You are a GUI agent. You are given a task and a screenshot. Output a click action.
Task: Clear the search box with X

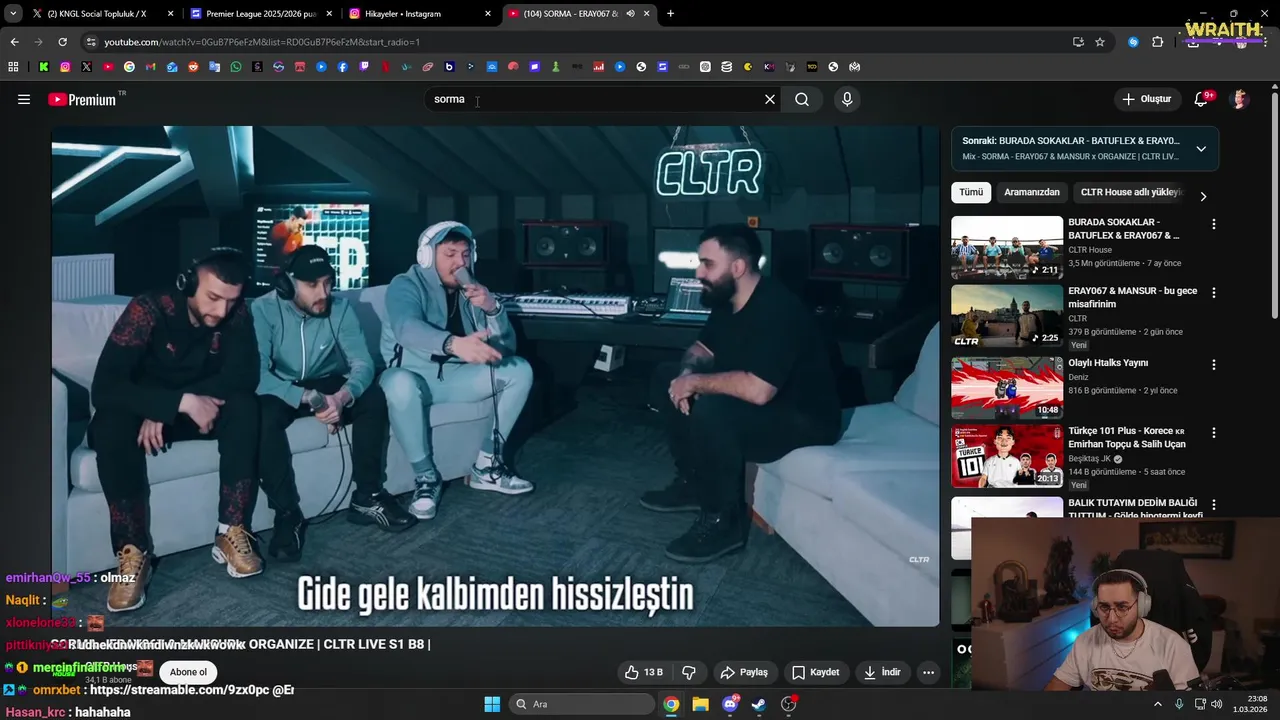coord(770,99)
